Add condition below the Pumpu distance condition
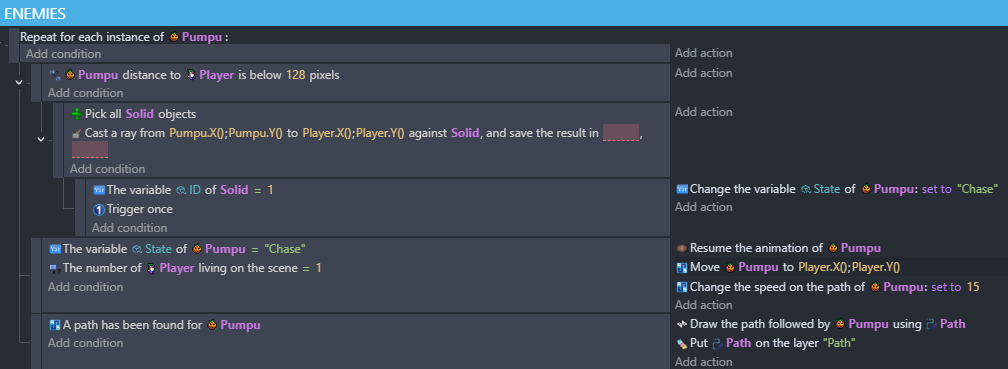 tap(86, 93)
